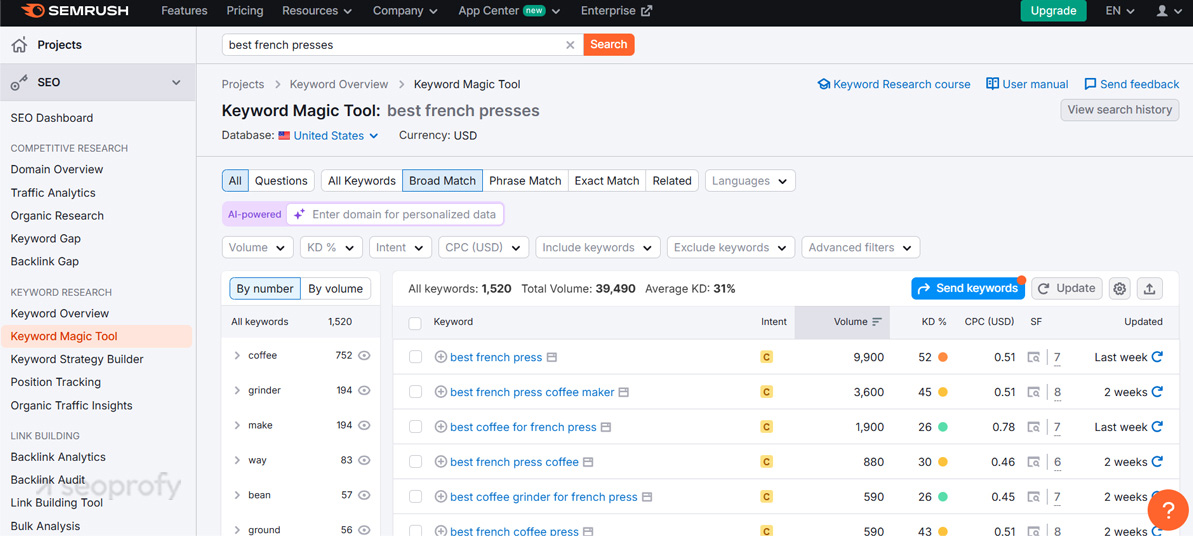Open View search history

[x=1119, y=110]
